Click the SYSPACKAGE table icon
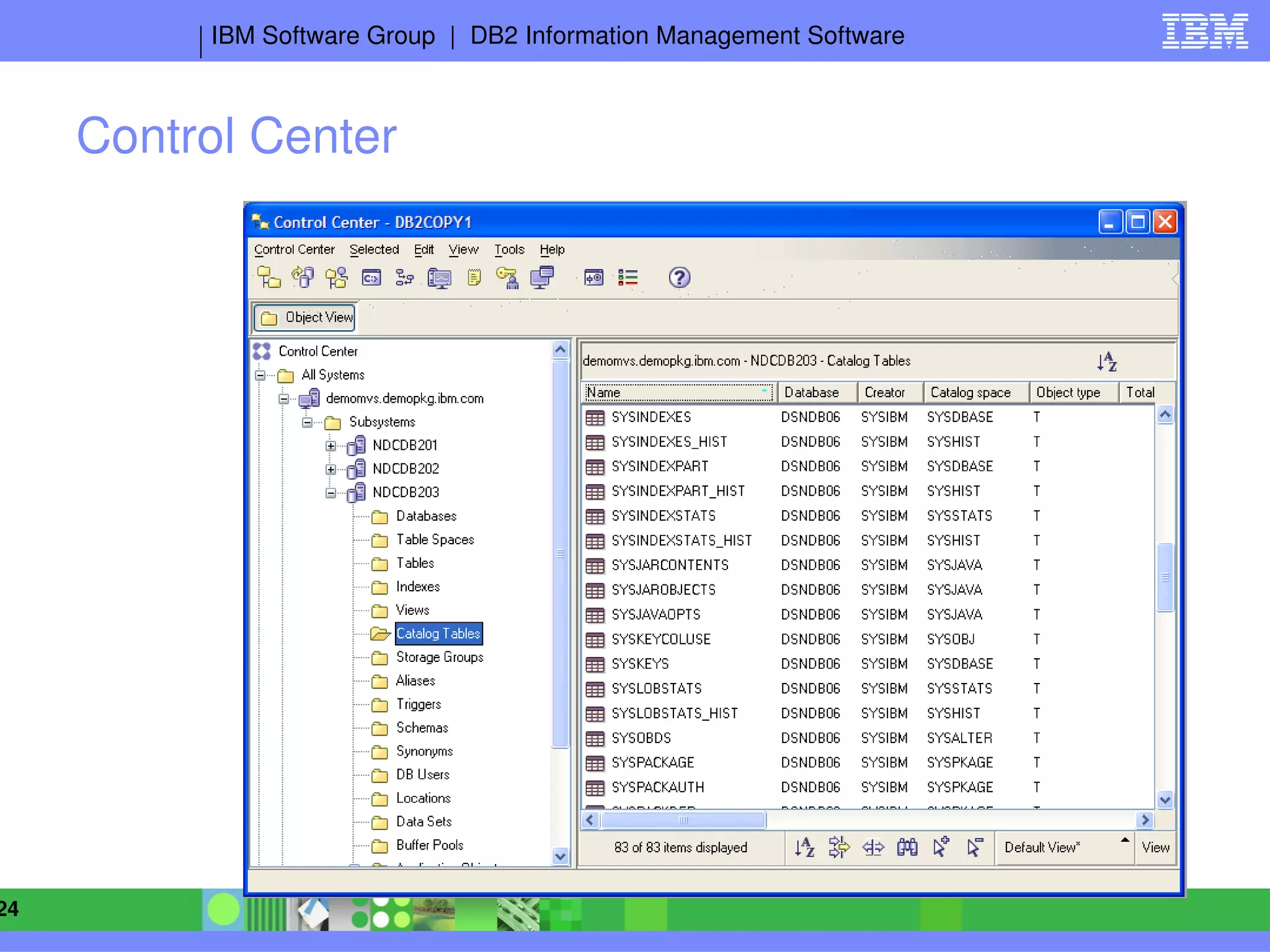1270x952 pixels. click(595, 763)
